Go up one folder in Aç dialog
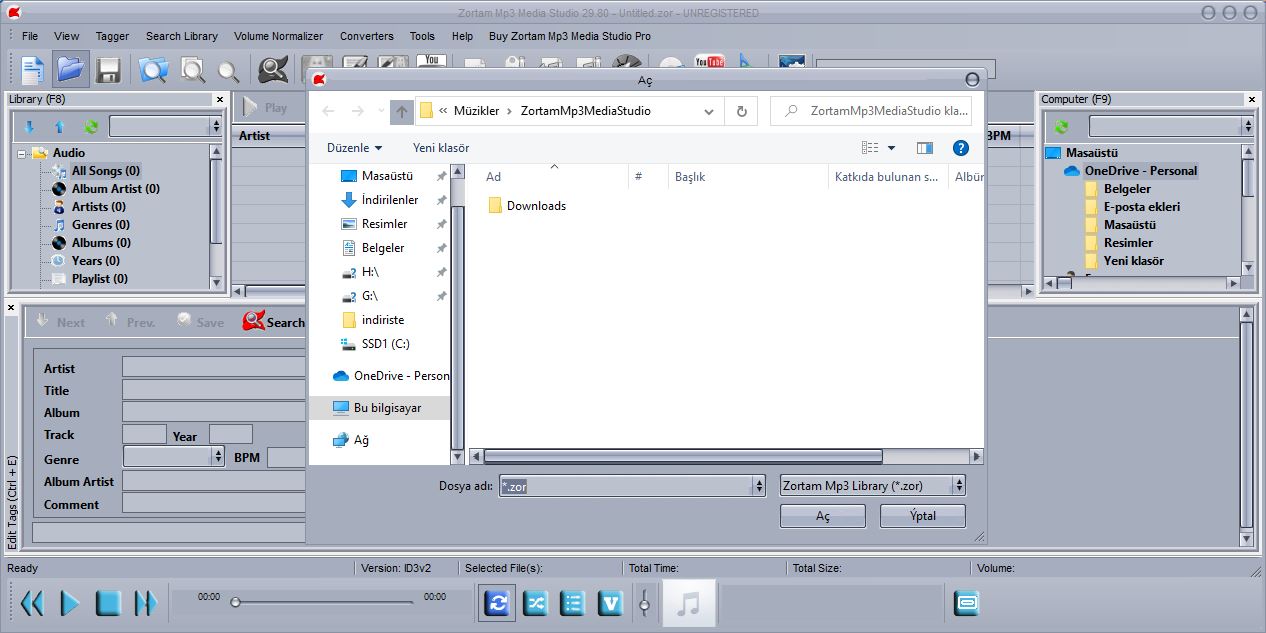1266x633 pixels. pos(401,111)
